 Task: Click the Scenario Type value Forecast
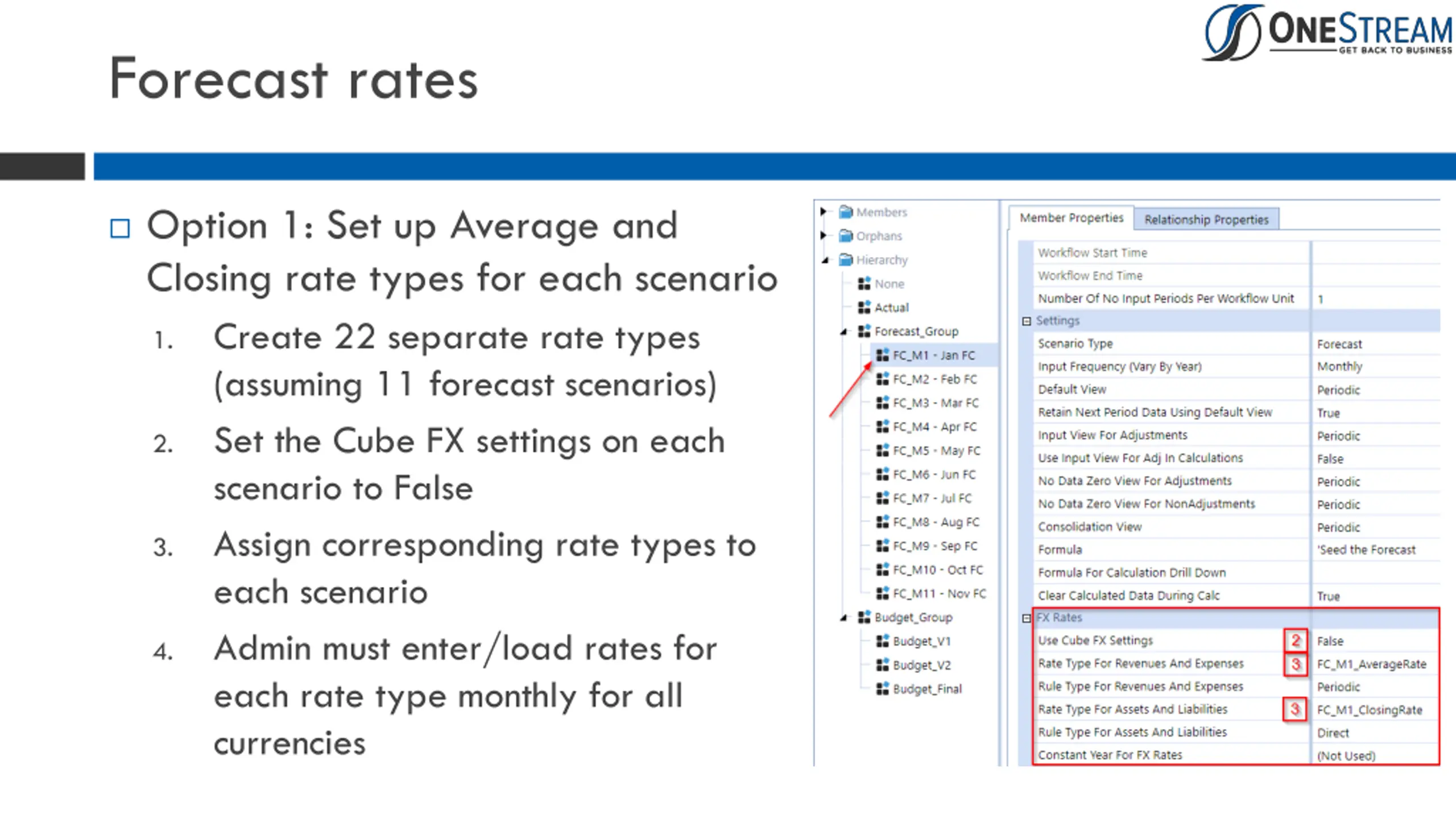coord(1339,344)
